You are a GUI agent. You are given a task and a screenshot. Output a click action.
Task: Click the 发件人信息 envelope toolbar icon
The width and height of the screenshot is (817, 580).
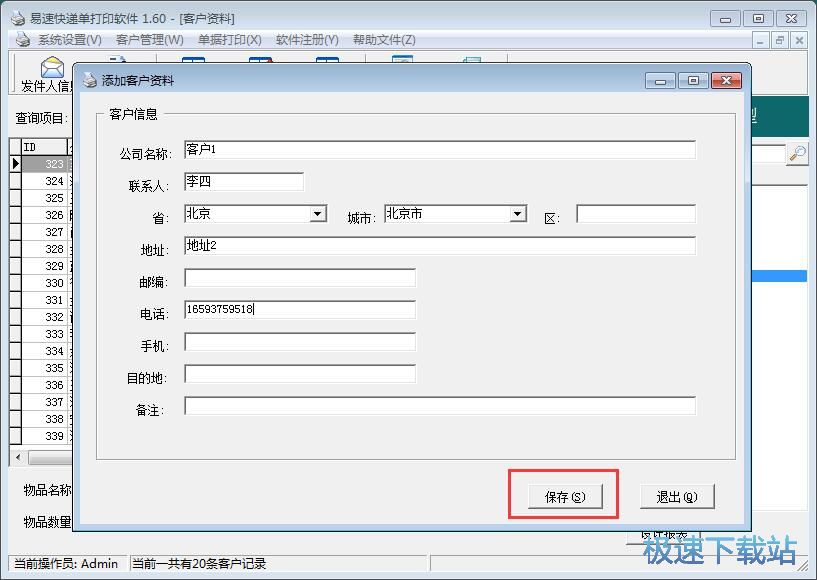point(52,67)
